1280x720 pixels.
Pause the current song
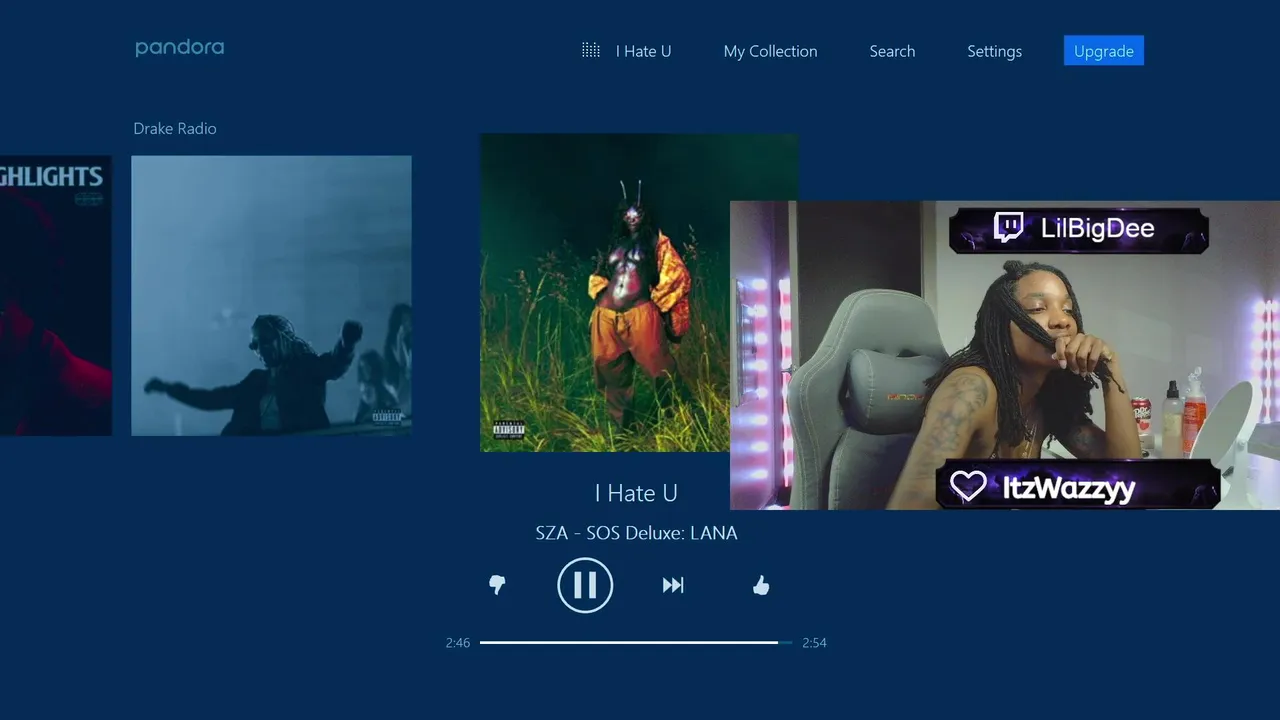[585, 585]
